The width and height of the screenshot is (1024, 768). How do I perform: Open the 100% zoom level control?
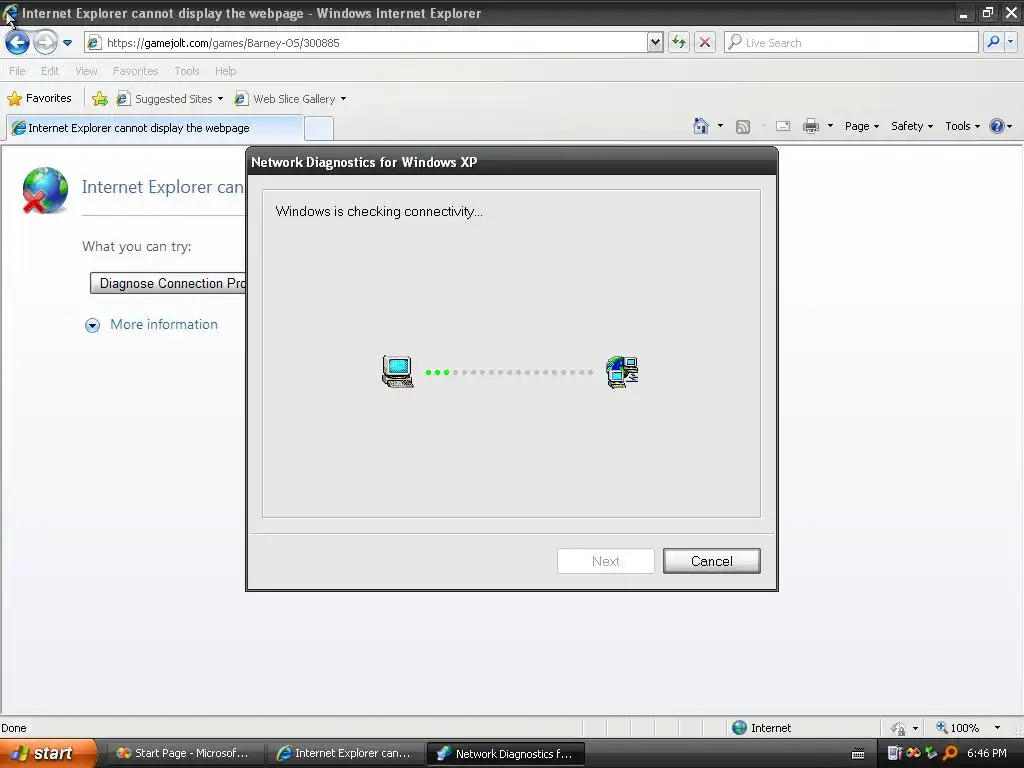(x=958, y=728)
